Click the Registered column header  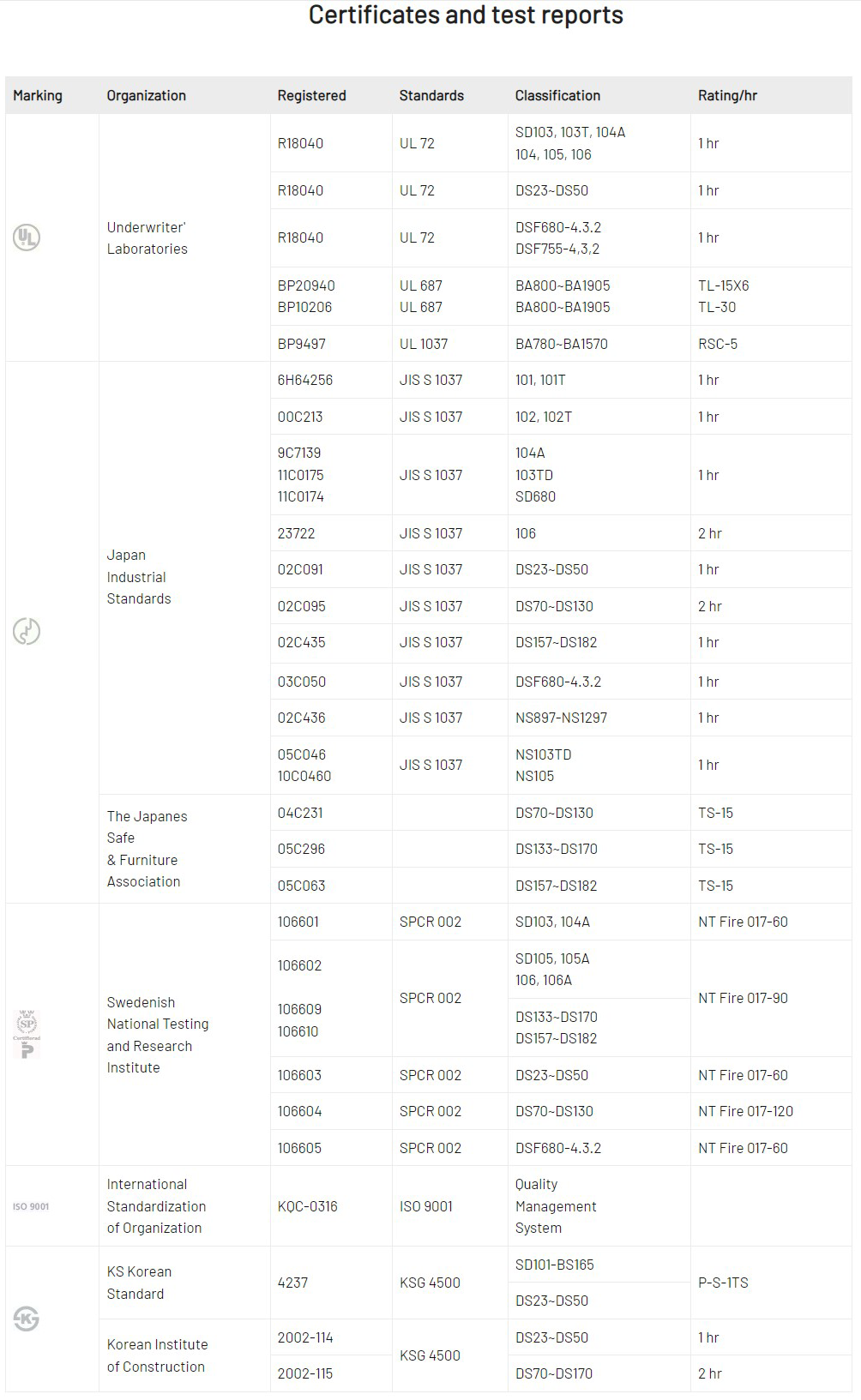pyautogui.click(x=311, y=95)
